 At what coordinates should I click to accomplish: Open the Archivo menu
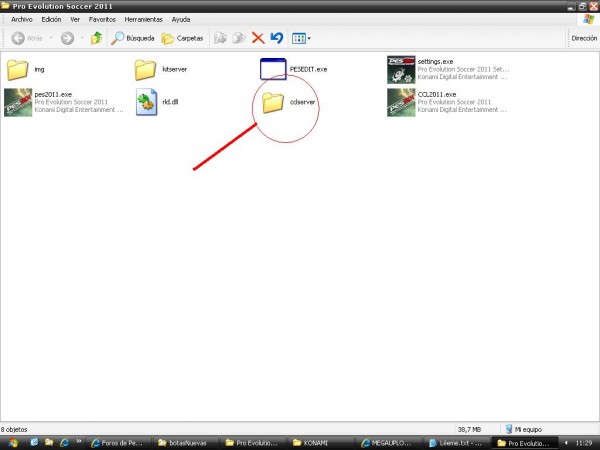(x=22, y=19)
